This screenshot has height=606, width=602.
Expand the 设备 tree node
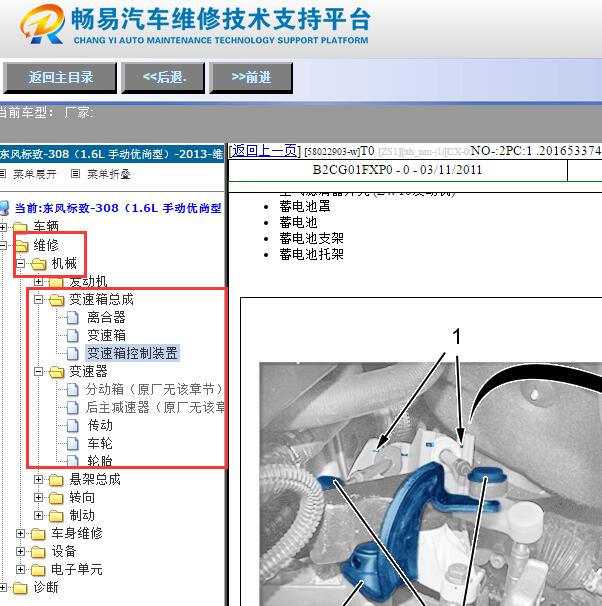(x=20, y=552)
